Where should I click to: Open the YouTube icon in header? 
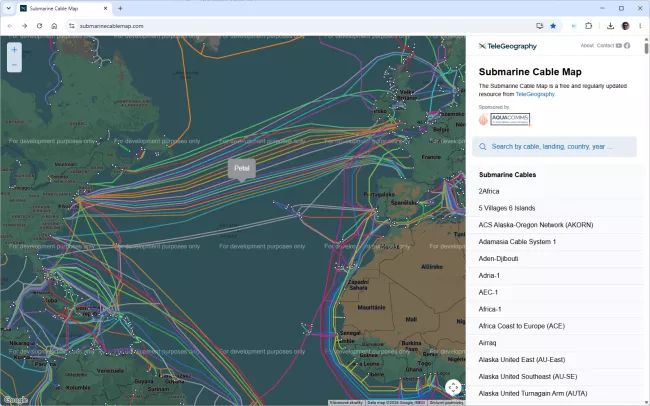pos(619,46)
